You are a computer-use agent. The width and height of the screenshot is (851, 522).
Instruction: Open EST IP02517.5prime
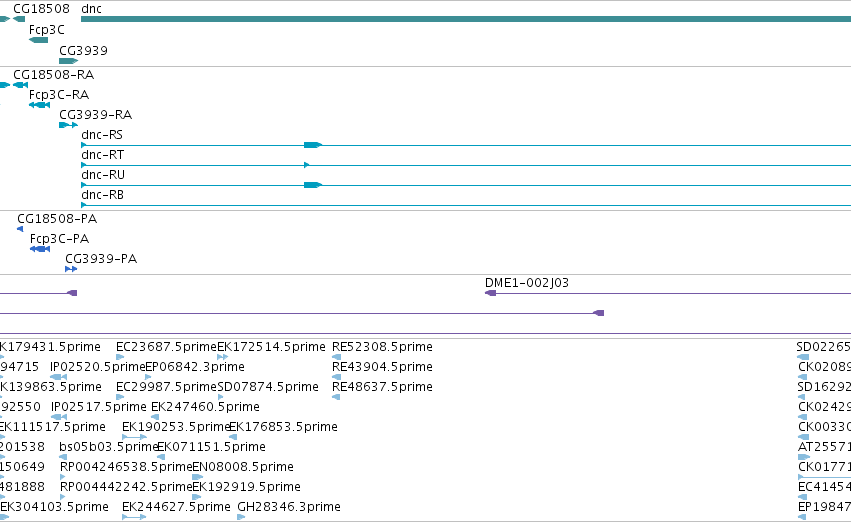99,407
